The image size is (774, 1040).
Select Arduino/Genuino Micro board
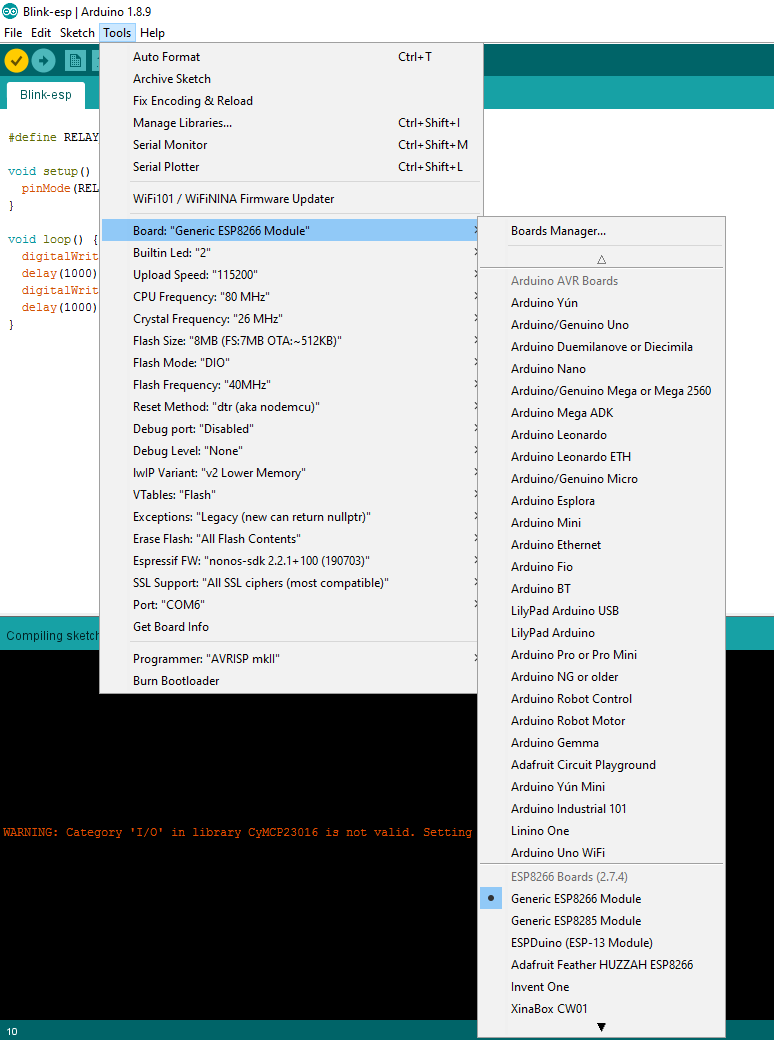(x=602, y=479)
